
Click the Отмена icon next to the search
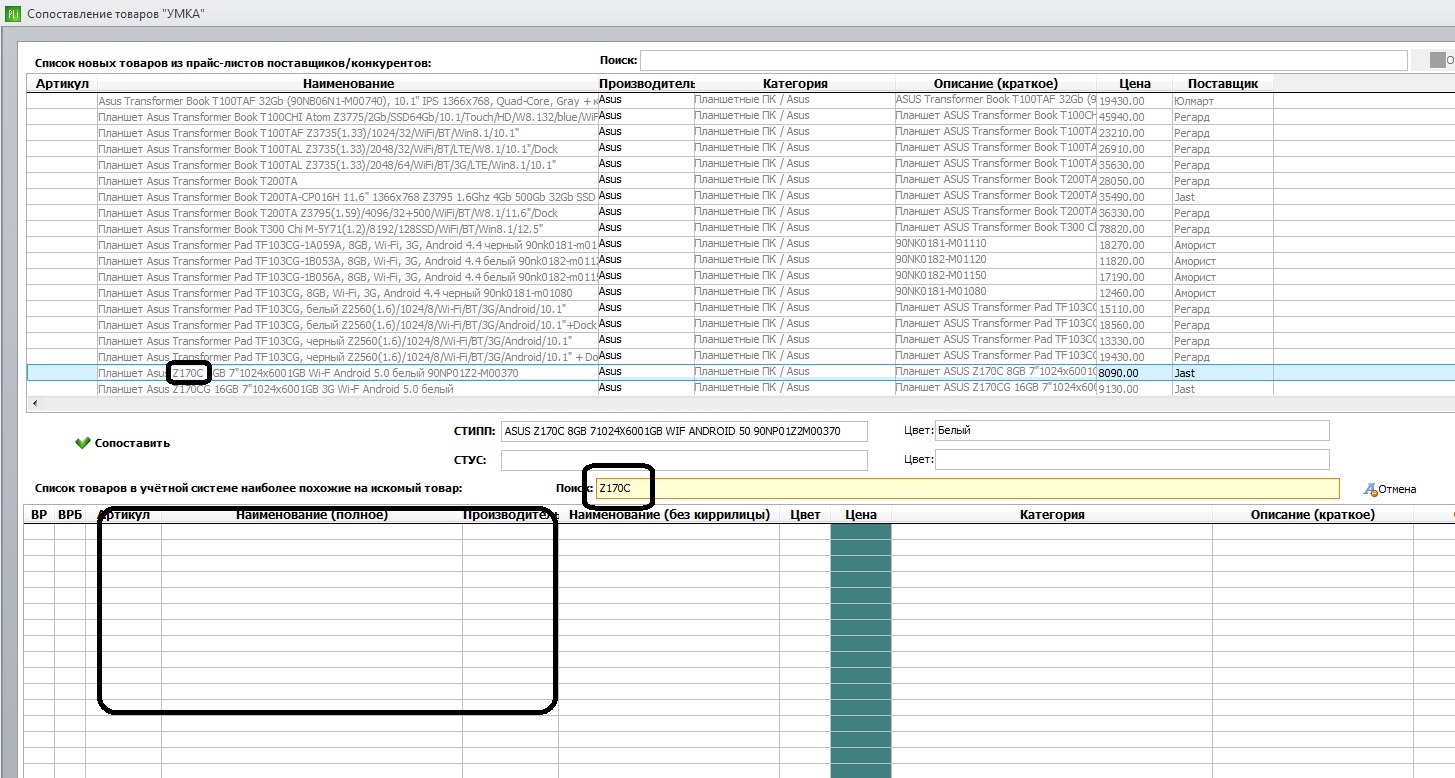[x=1370, y=489]
